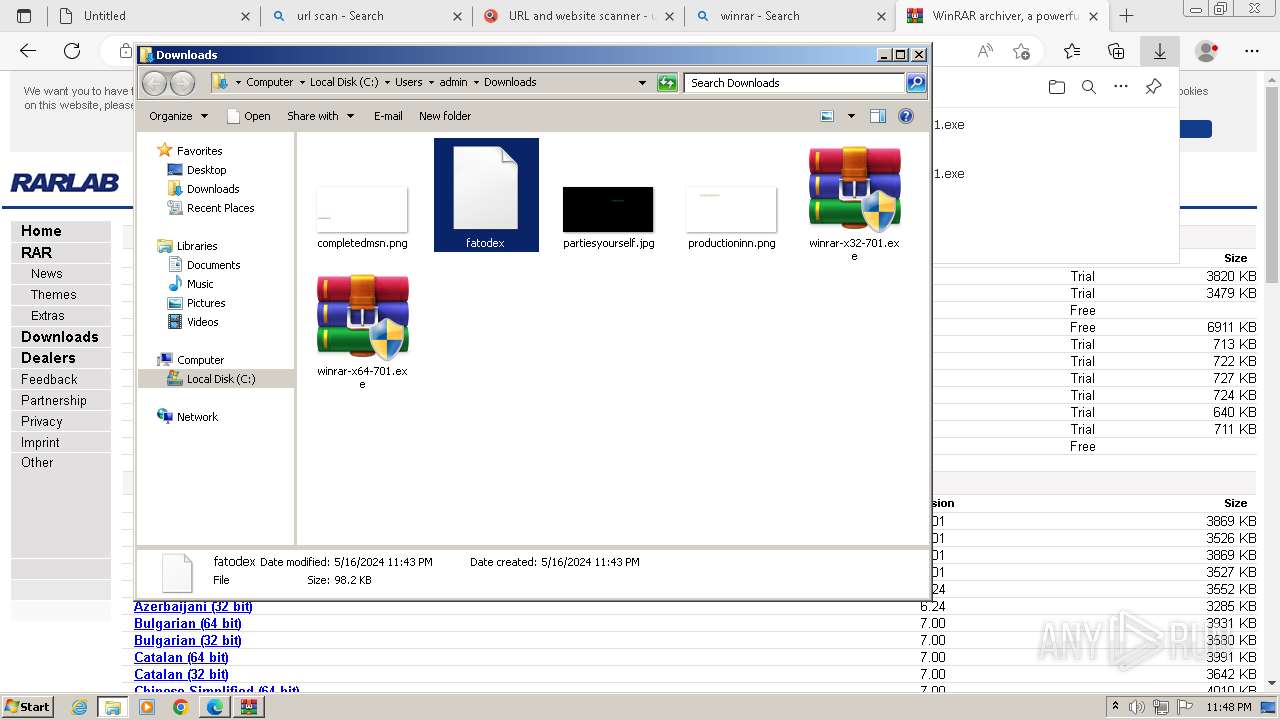Click the Change your view icon

(827, 116)
